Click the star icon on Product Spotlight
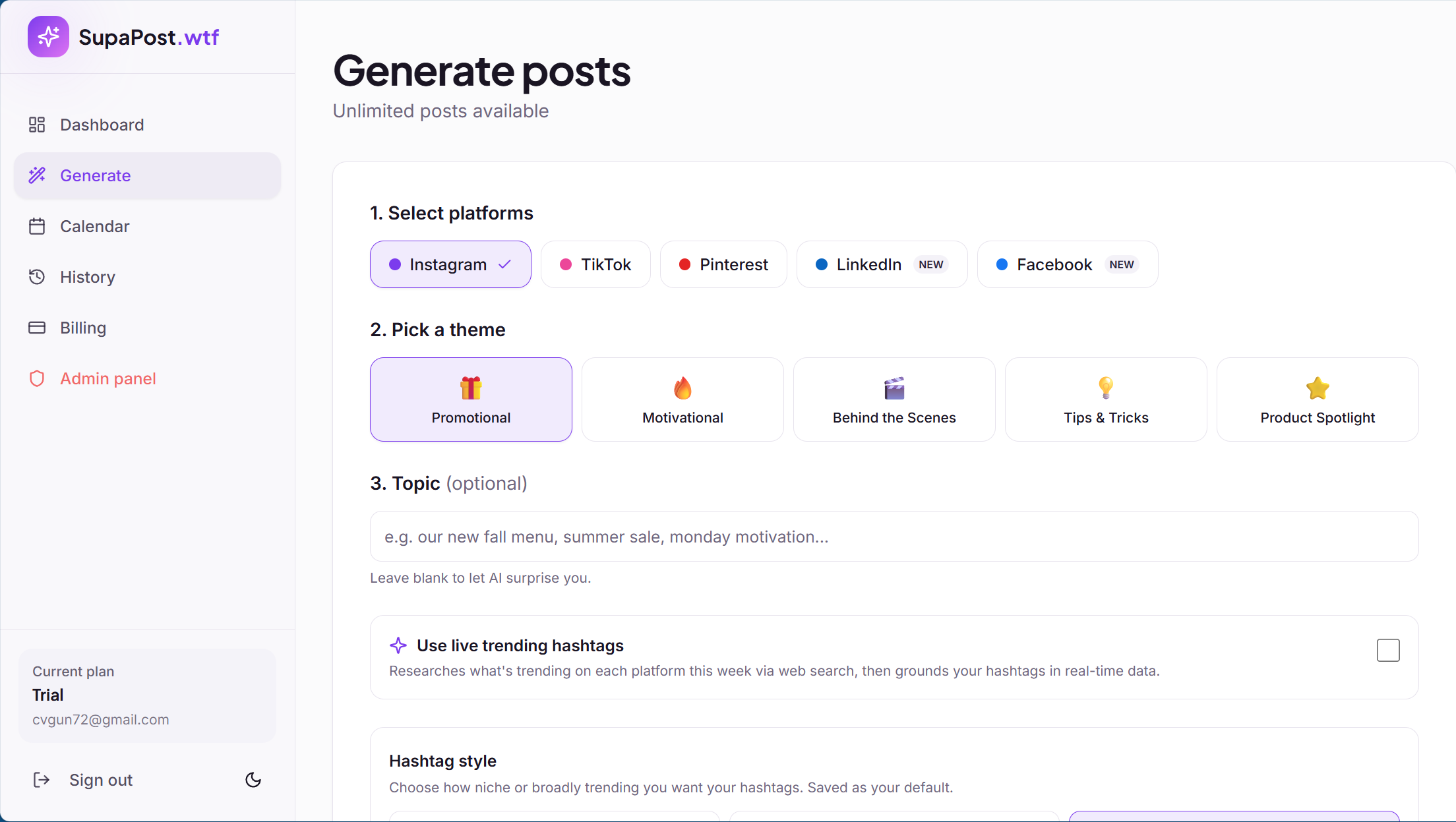This screenshot has width=1456, height=822. (x=1318, y=388)
